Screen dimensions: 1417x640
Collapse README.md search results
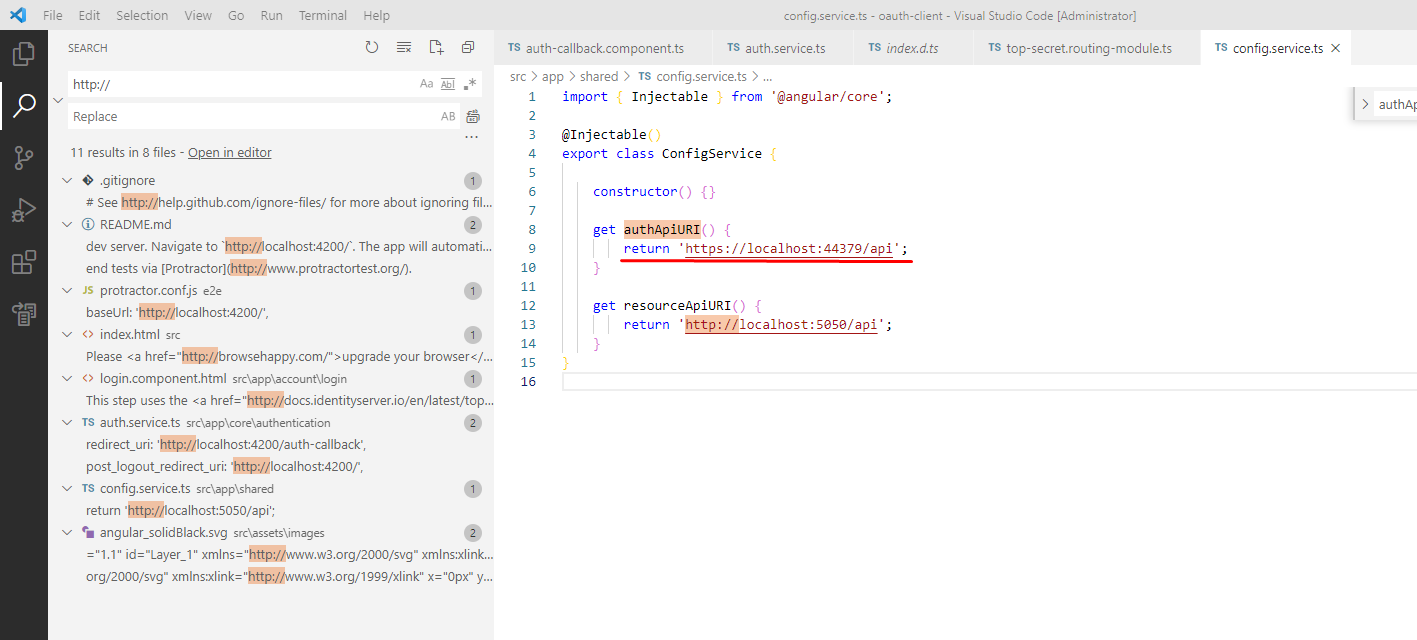67,225
